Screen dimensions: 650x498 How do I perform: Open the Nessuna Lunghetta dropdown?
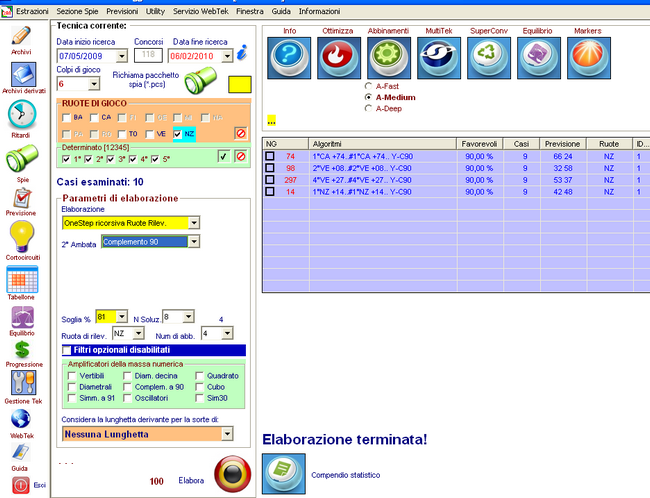pos(227,434)
